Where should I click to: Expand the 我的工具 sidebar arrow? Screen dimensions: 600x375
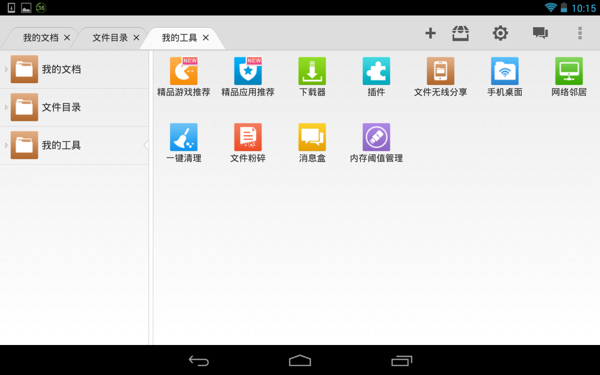6,145
